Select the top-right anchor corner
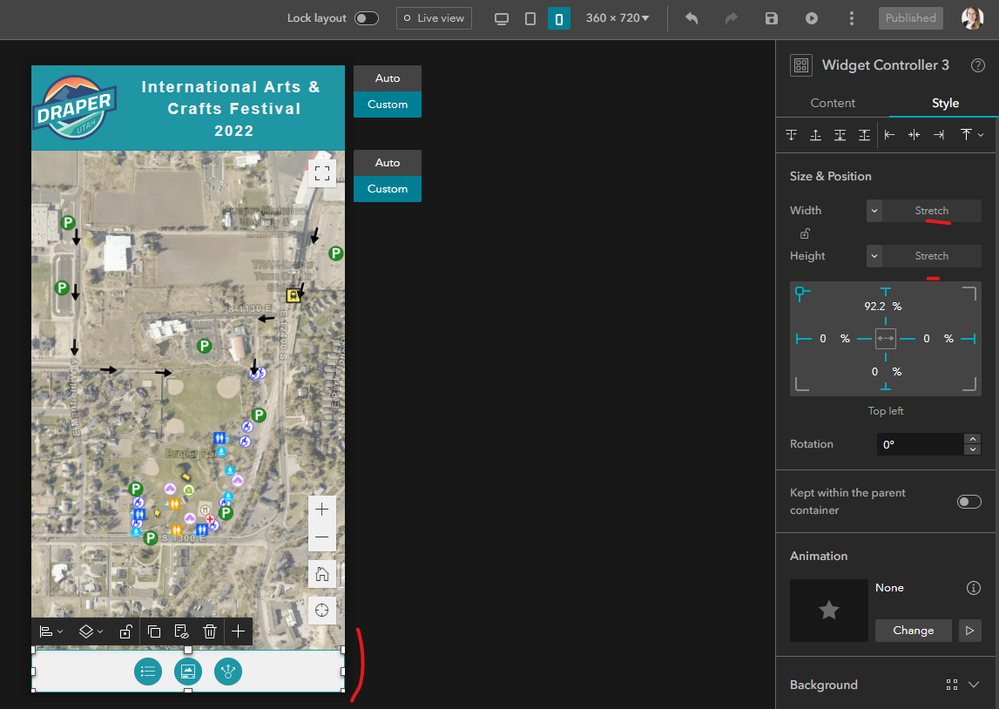The width and height of the screenshot is (999, 709). click(x=969, y=294)
